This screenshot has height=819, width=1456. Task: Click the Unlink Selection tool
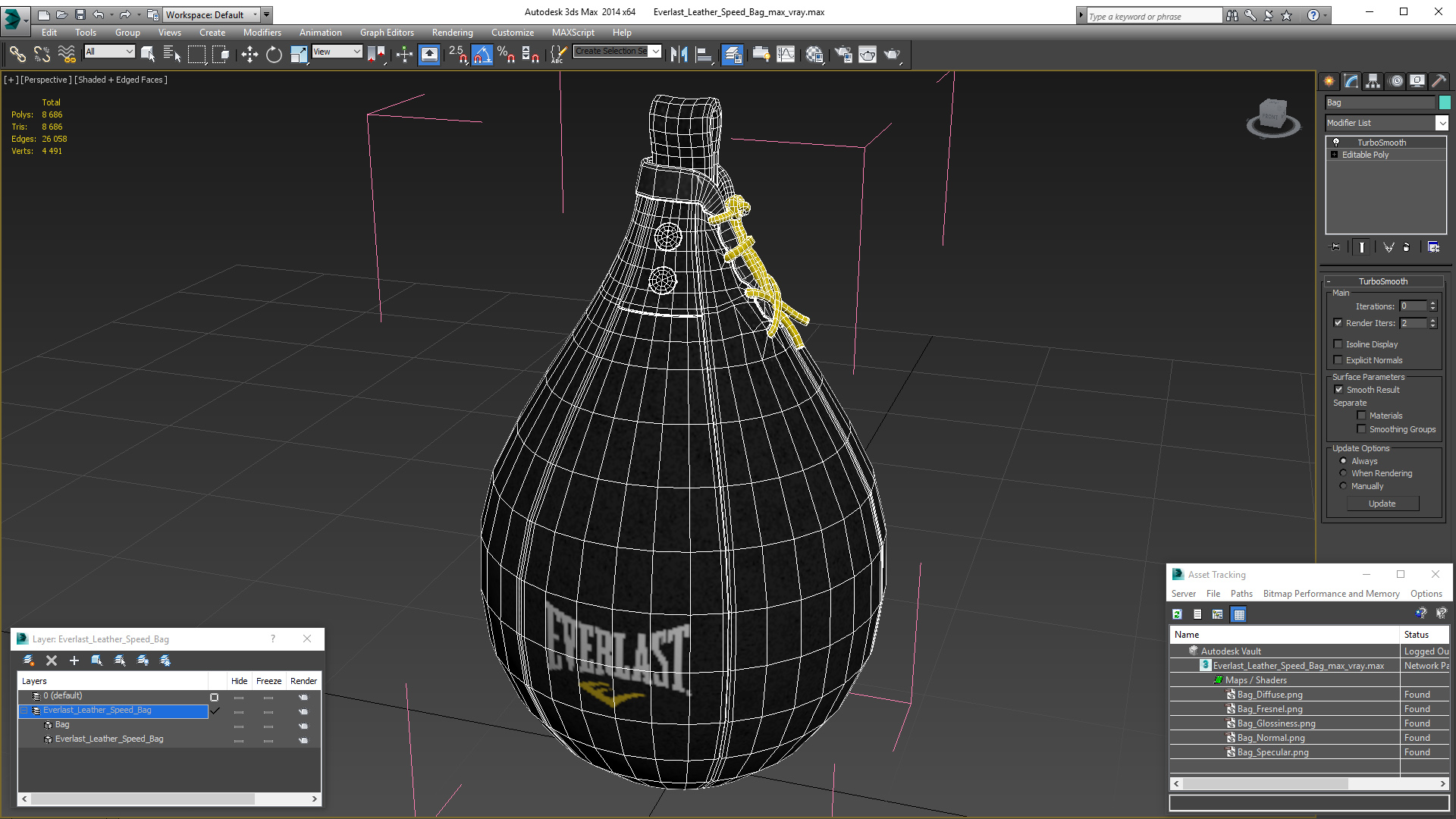pos(42,54)
